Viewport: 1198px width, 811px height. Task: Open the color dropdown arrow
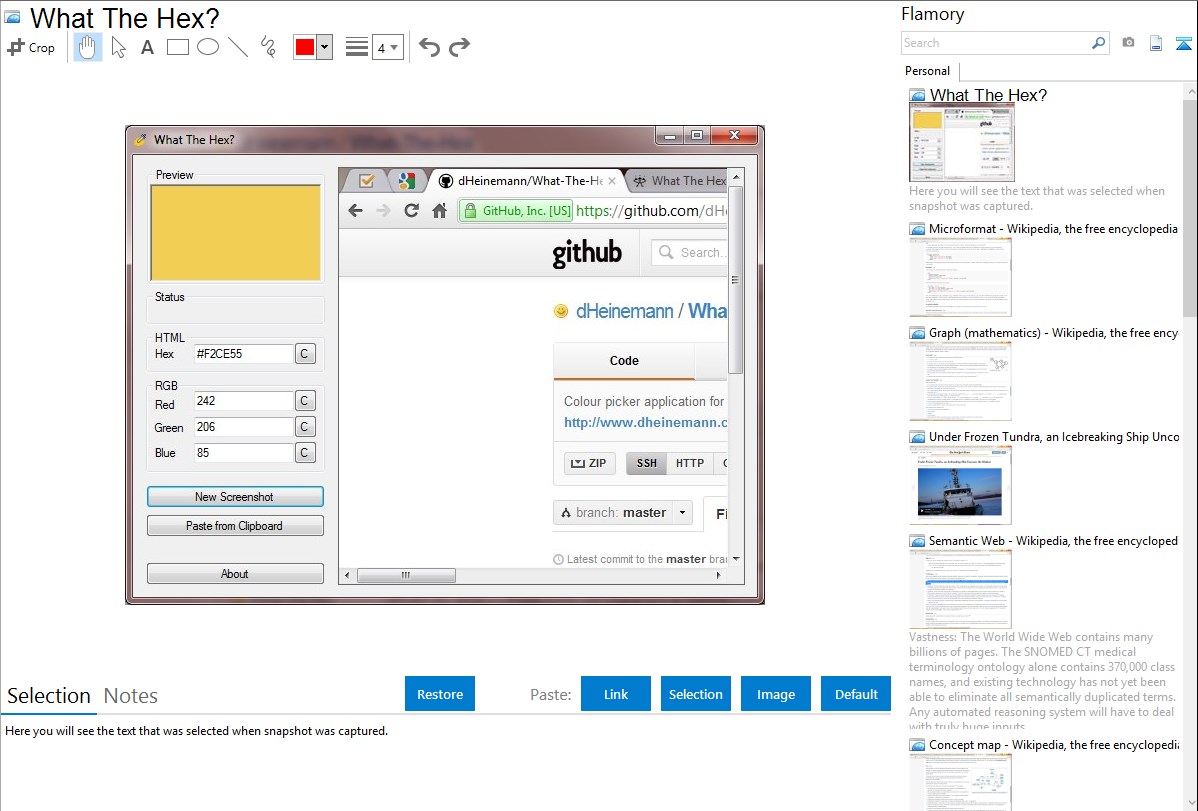point(325,47)
